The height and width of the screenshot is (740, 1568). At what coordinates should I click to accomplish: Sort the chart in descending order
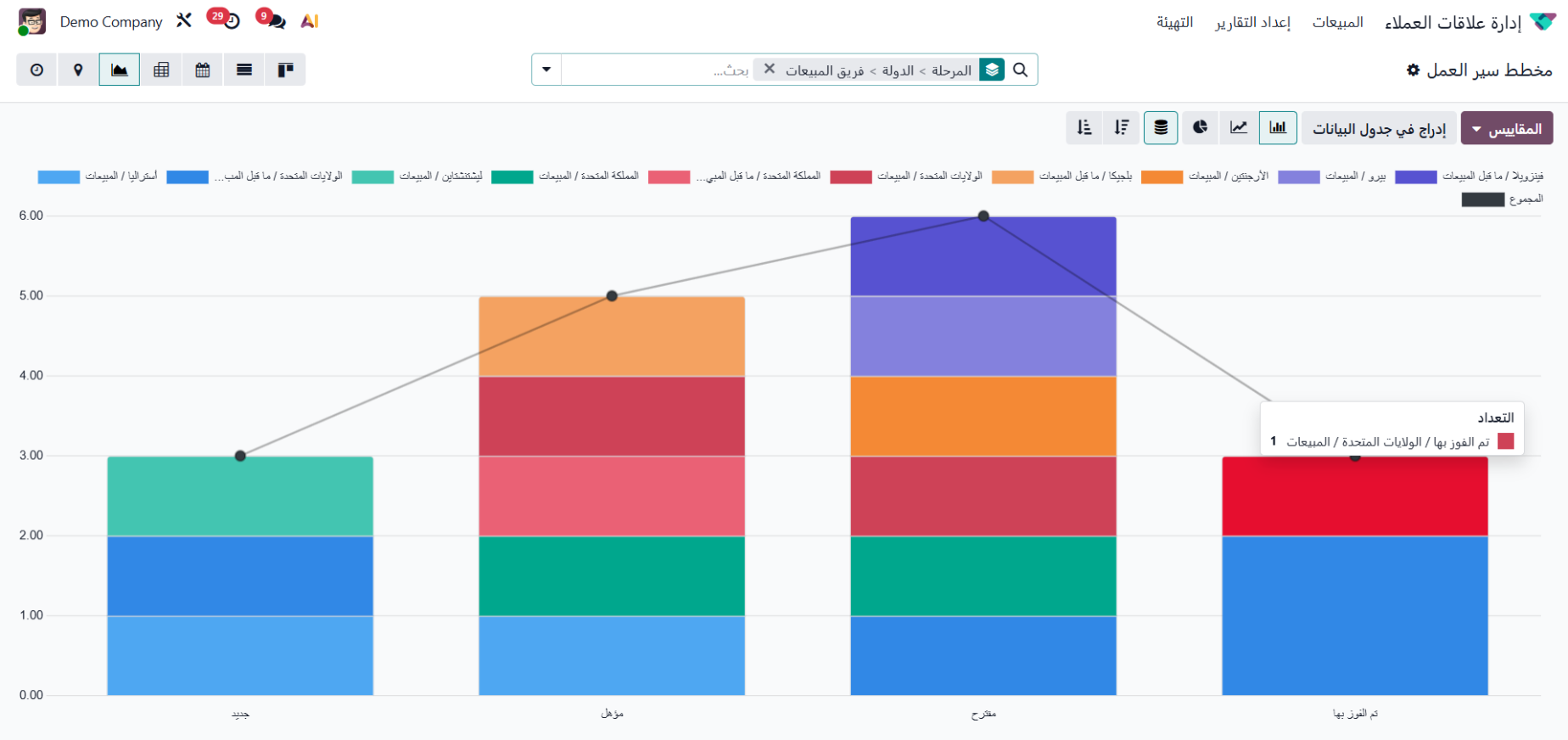[x=1122, y=127]
